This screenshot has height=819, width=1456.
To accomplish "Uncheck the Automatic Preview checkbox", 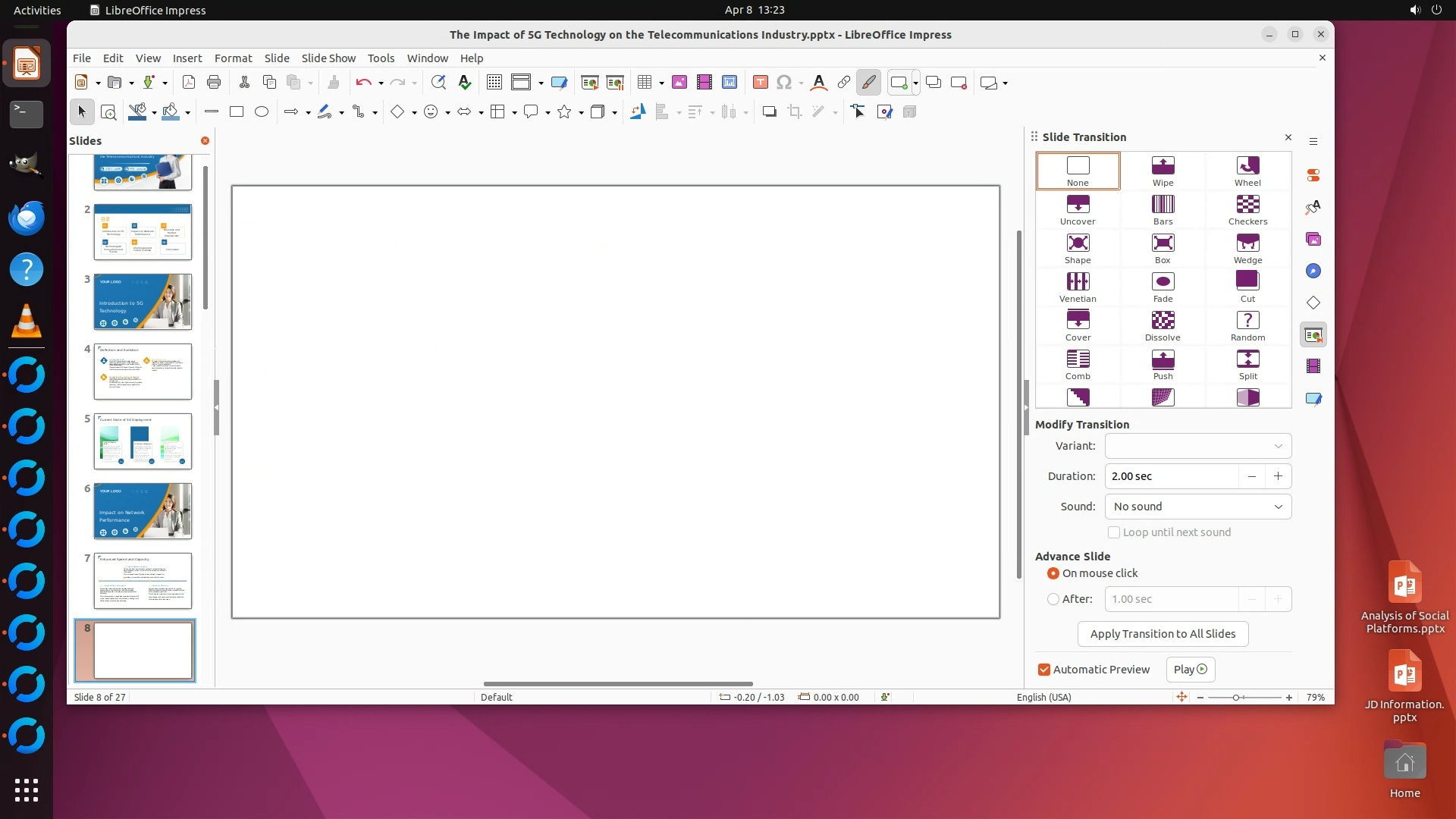I will point(1044,670).
